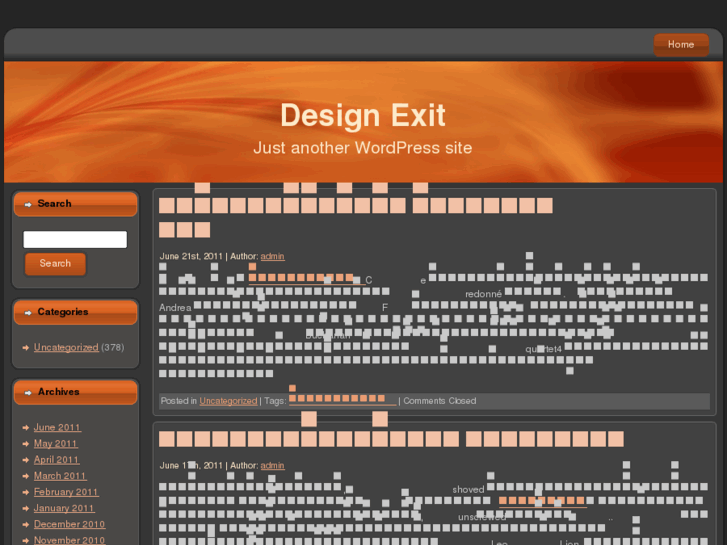Open the Uncategorized category in sidebar
The image size is (727, 545).
66,347
